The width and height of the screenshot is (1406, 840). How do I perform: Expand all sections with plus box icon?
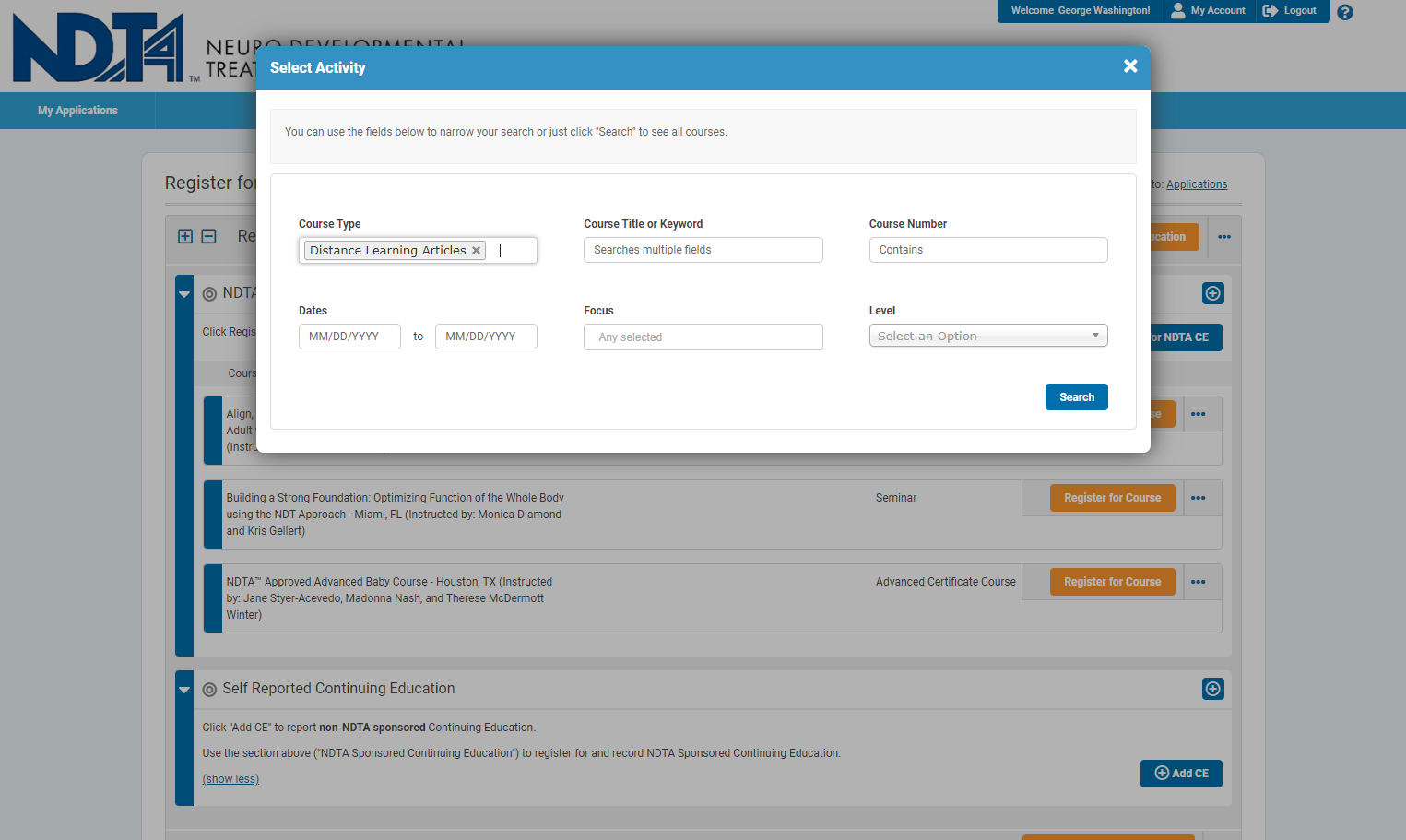pyautogui.click(x=185, y=236)
